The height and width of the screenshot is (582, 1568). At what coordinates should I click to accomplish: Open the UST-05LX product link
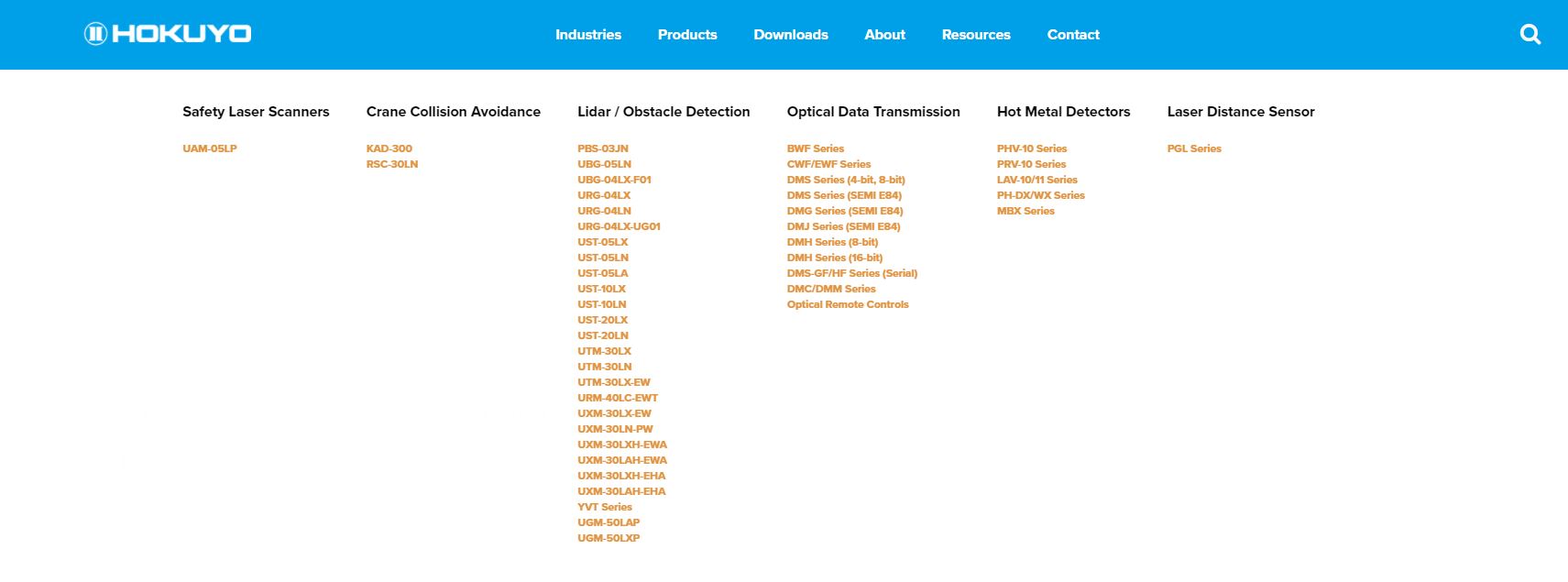[x=602, y=242]
